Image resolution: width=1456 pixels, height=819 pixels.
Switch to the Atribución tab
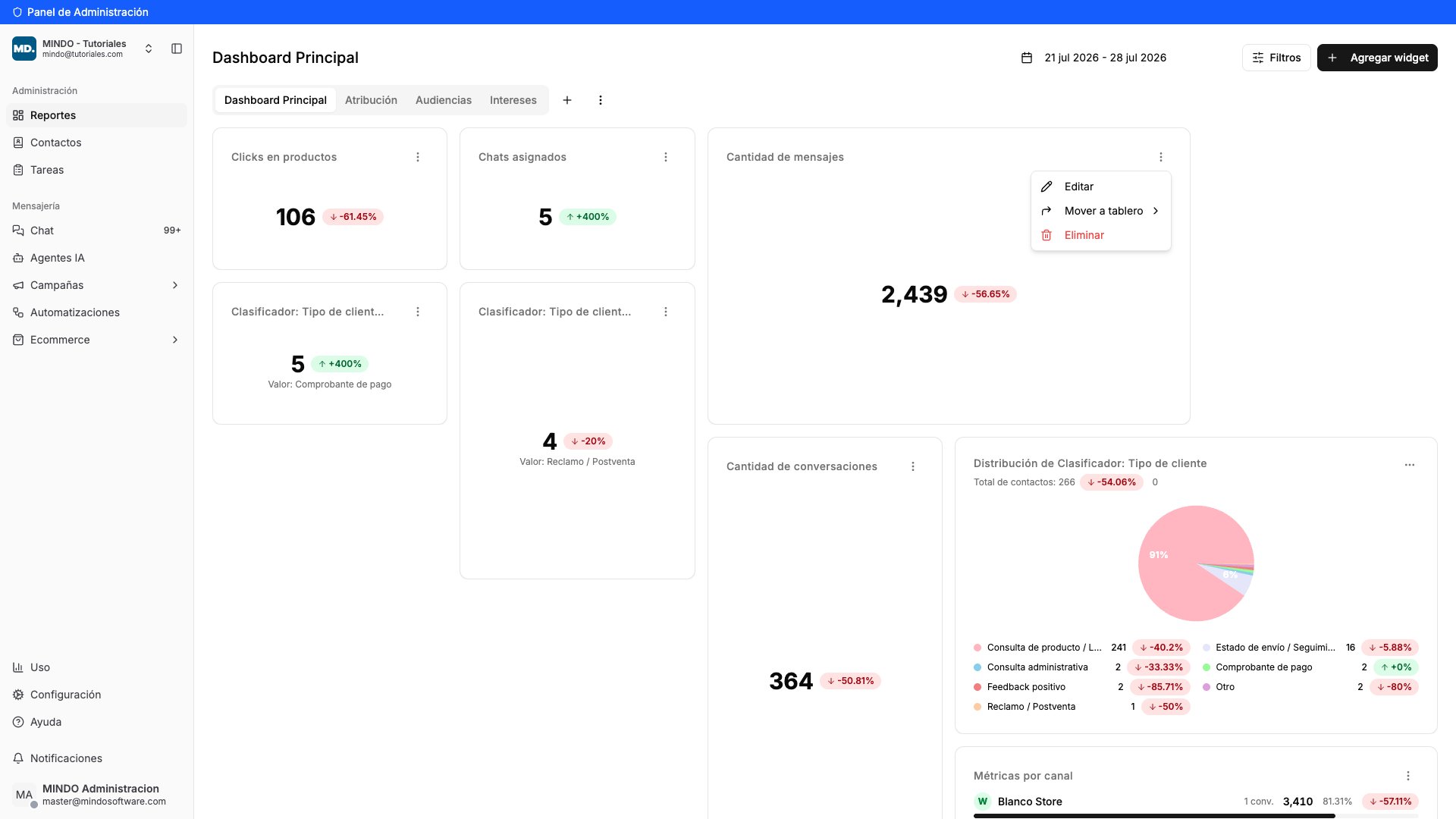point(371,100)
